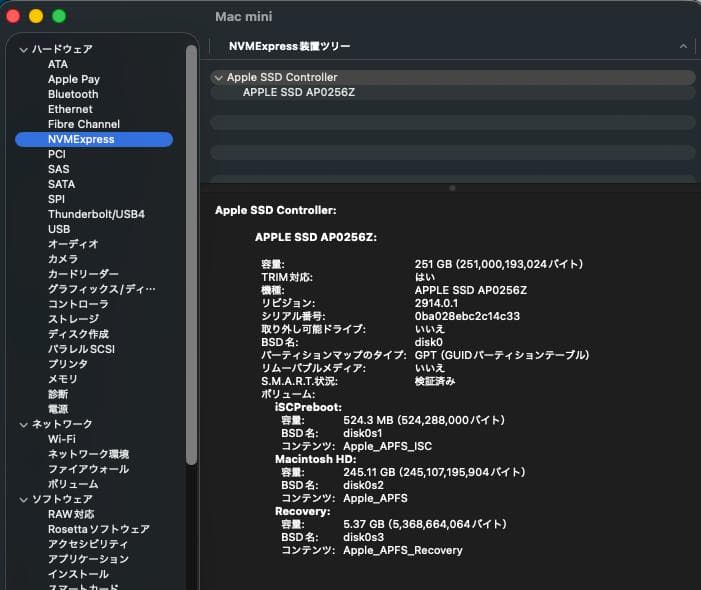Close the Mac mini window
The image size is (701, 590).
click(x=13, y=17)
